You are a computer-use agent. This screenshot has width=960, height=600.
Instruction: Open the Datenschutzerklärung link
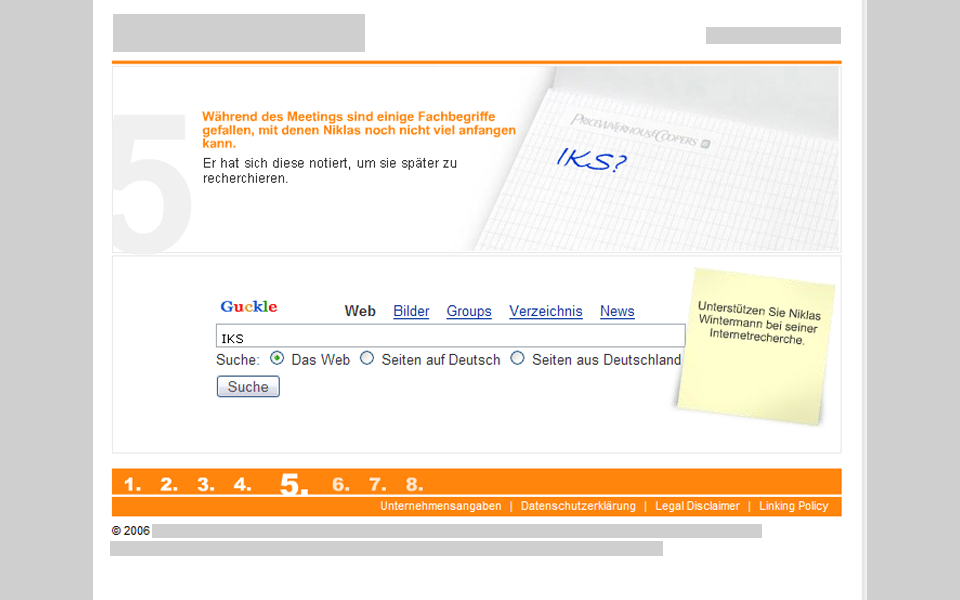(578, 506)
